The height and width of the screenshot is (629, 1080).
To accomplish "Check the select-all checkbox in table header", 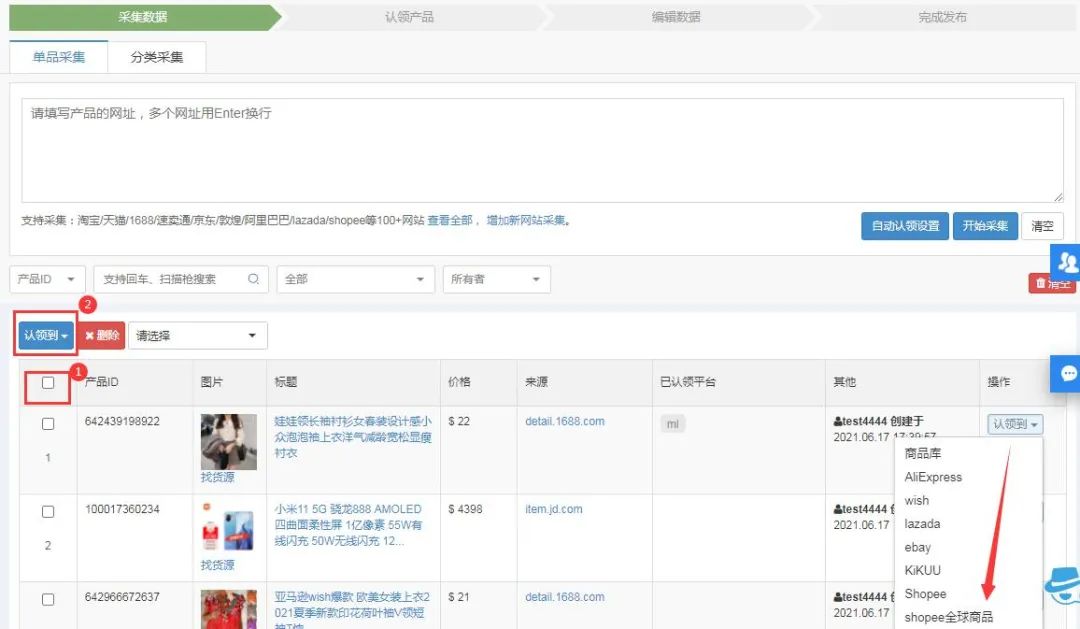I will [47, 383].
